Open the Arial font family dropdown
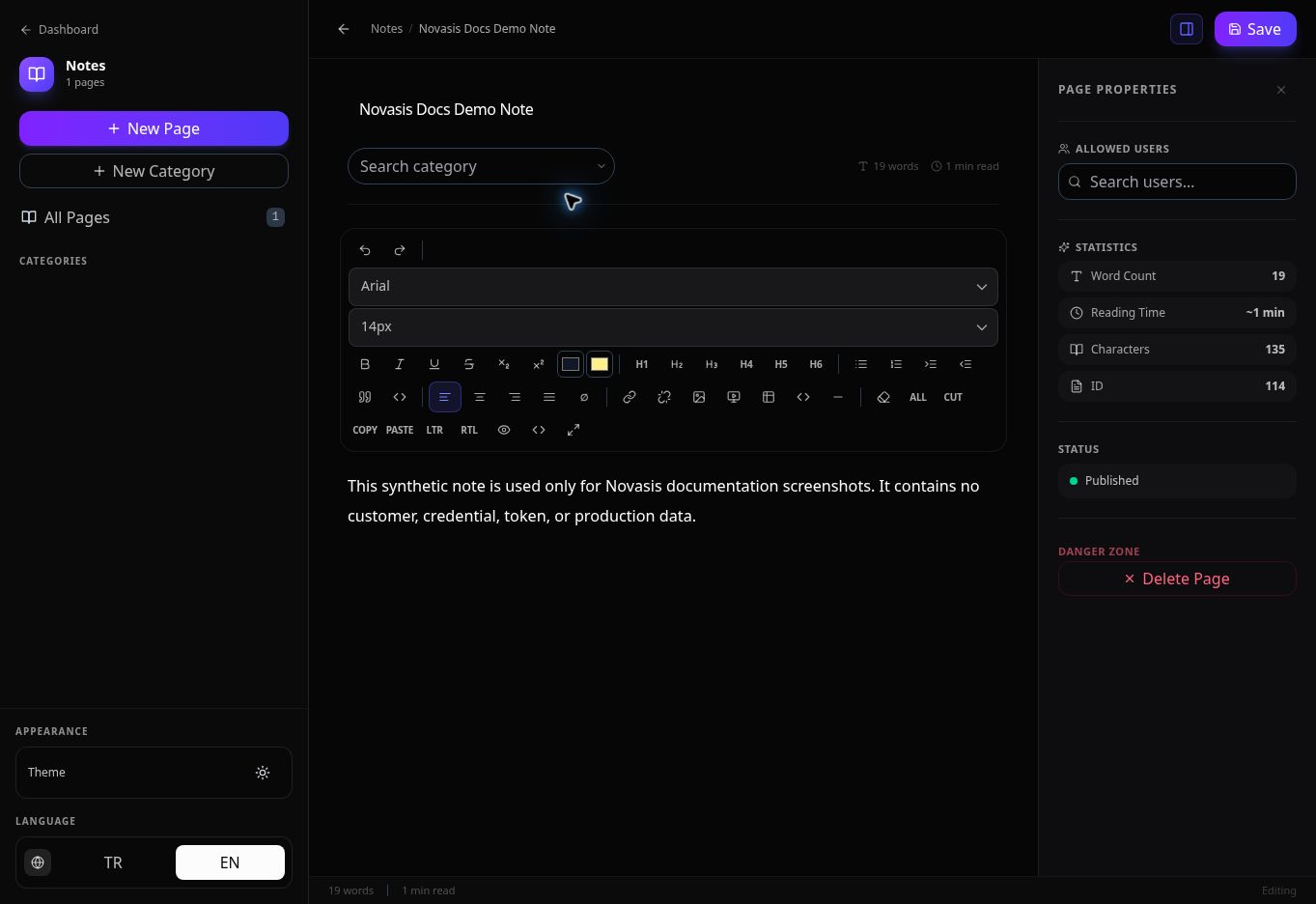 (673, 286)
